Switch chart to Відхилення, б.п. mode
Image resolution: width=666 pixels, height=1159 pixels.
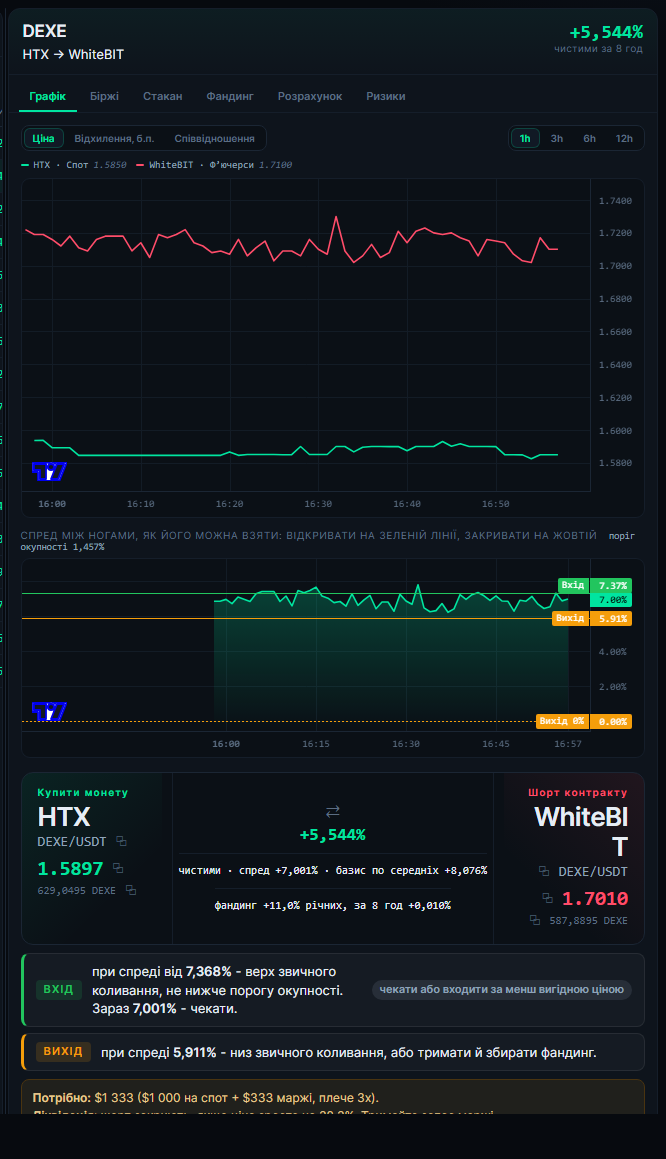(115, 138)
